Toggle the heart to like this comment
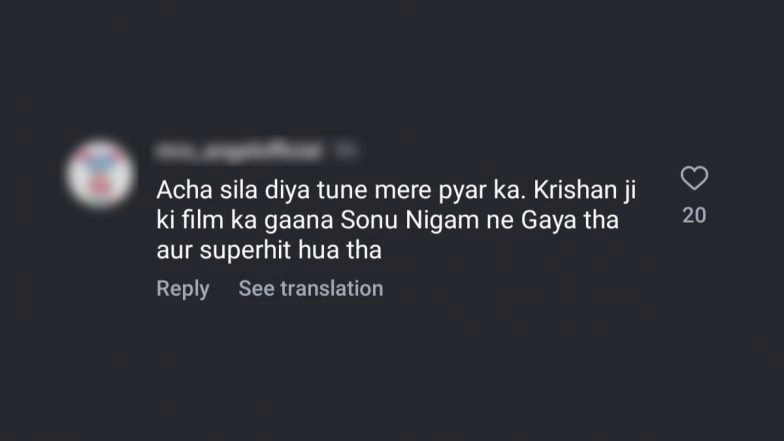784x441 pixels. [694, 179]
